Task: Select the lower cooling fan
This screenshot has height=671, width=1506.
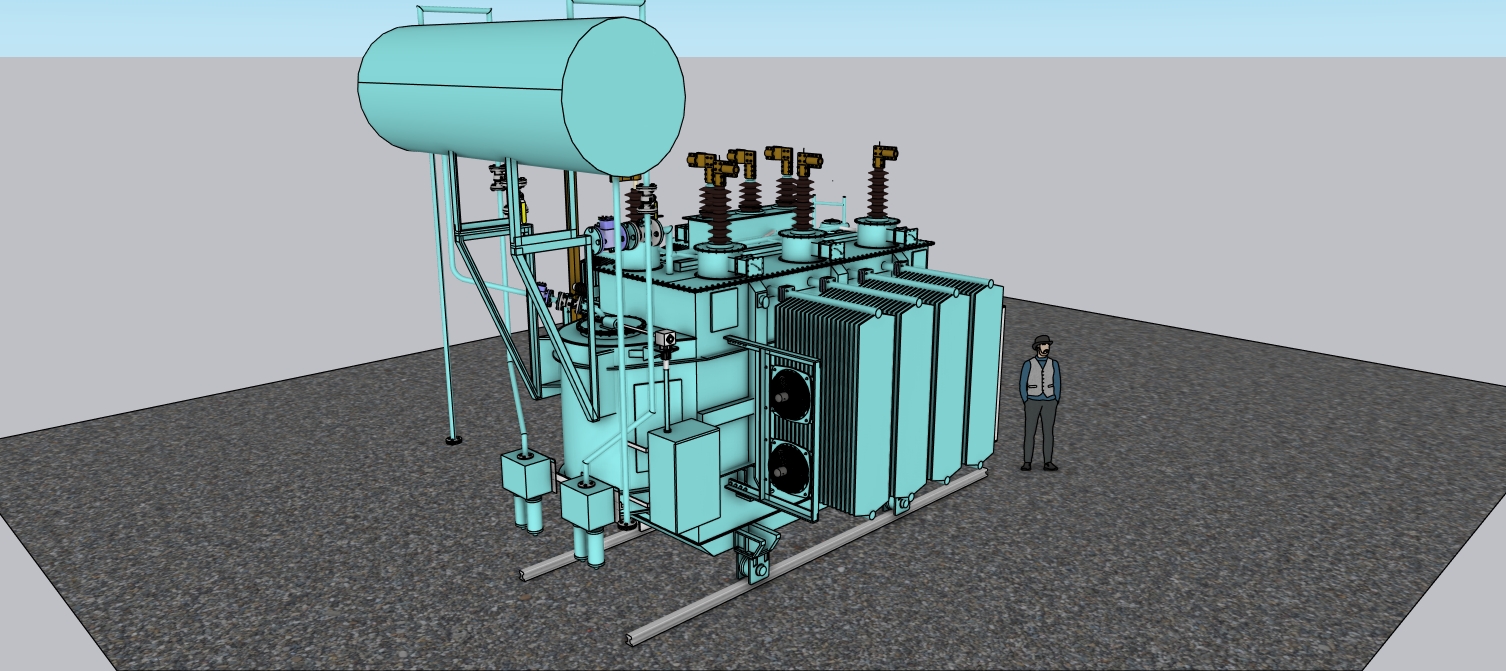Action: point(790,469)
